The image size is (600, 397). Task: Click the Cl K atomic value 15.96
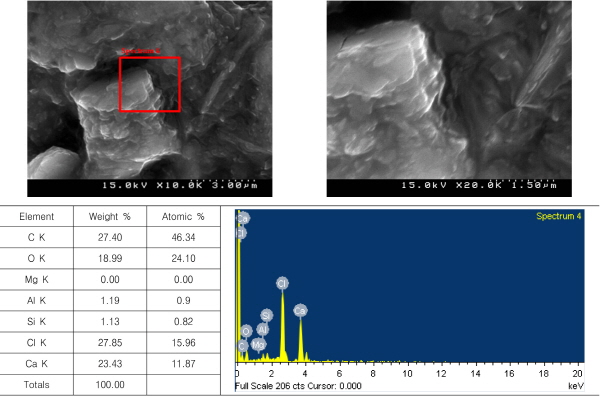tap(183, 343)
